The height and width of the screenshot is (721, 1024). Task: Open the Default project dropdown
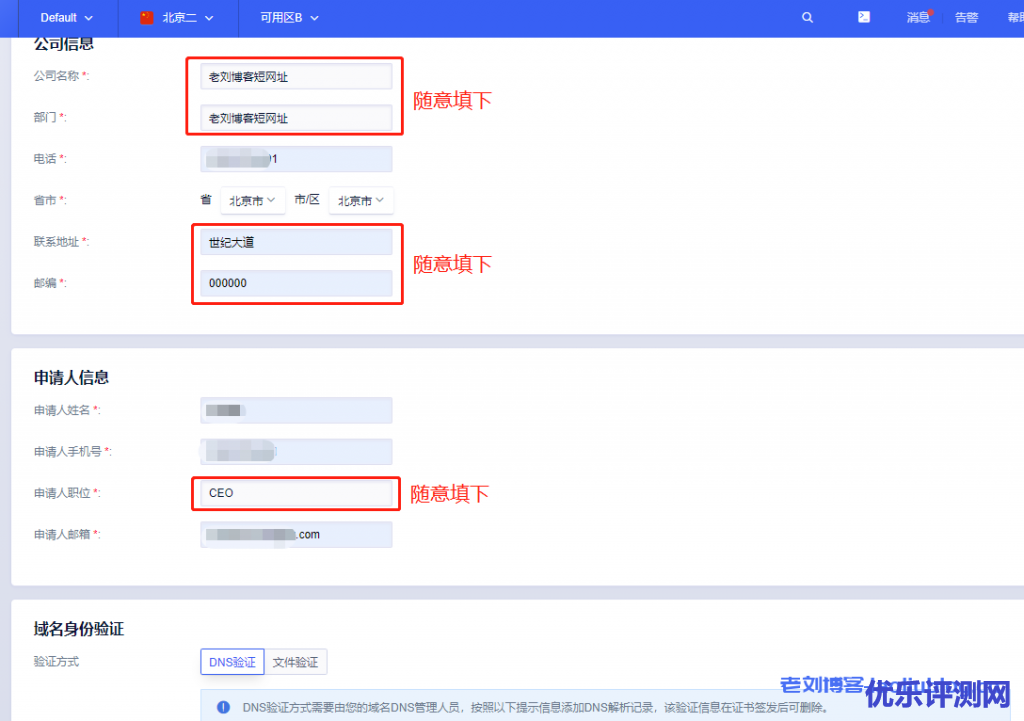[67, 18]
